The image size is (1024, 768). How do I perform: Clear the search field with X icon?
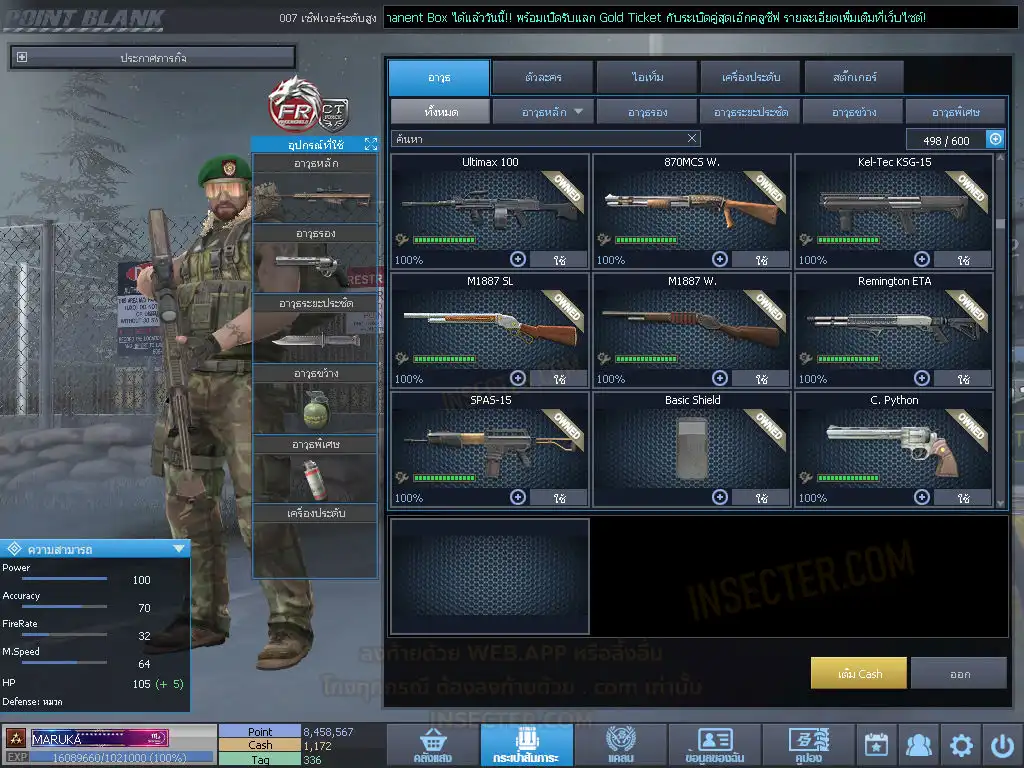(x=692, y=139)
